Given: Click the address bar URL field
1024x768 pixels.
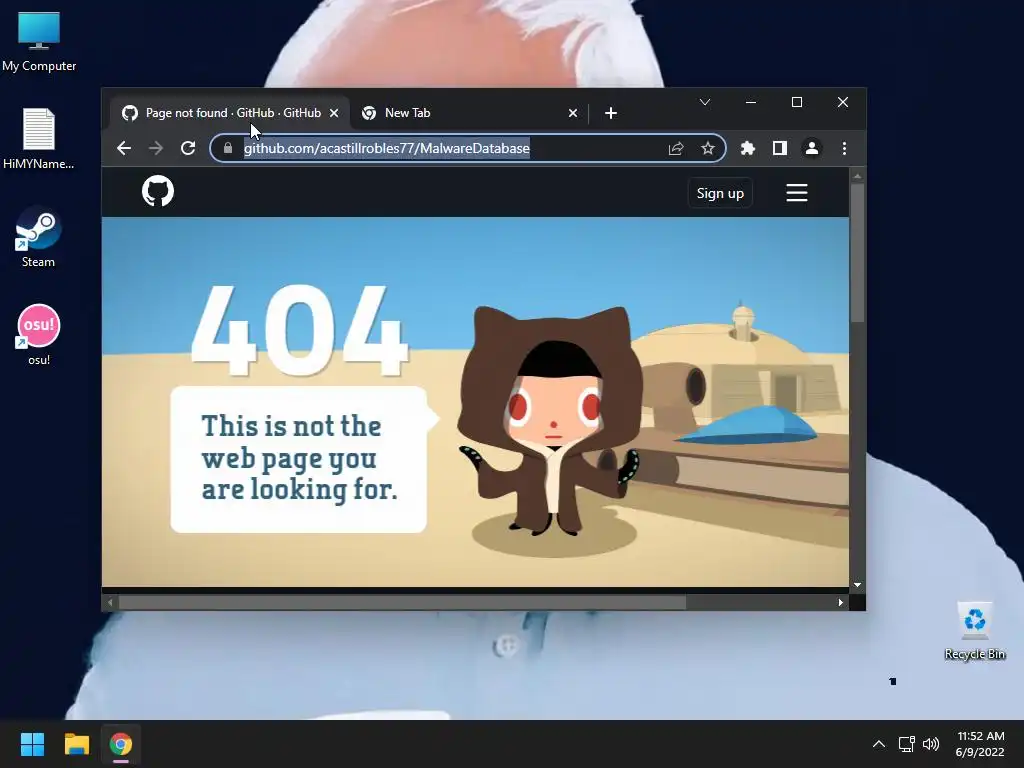Looking at the screenshot, I should coord(468,148).
